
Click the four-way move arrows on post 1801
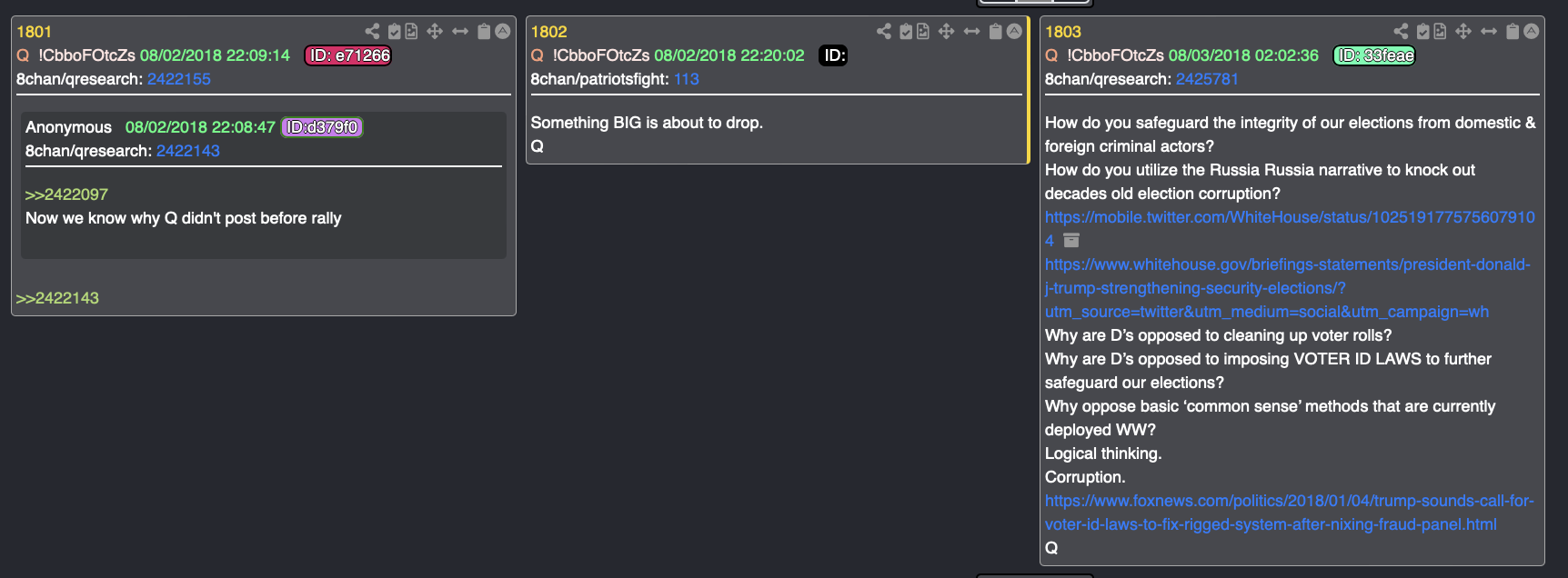pyautogui.click(x=435, y=32)
